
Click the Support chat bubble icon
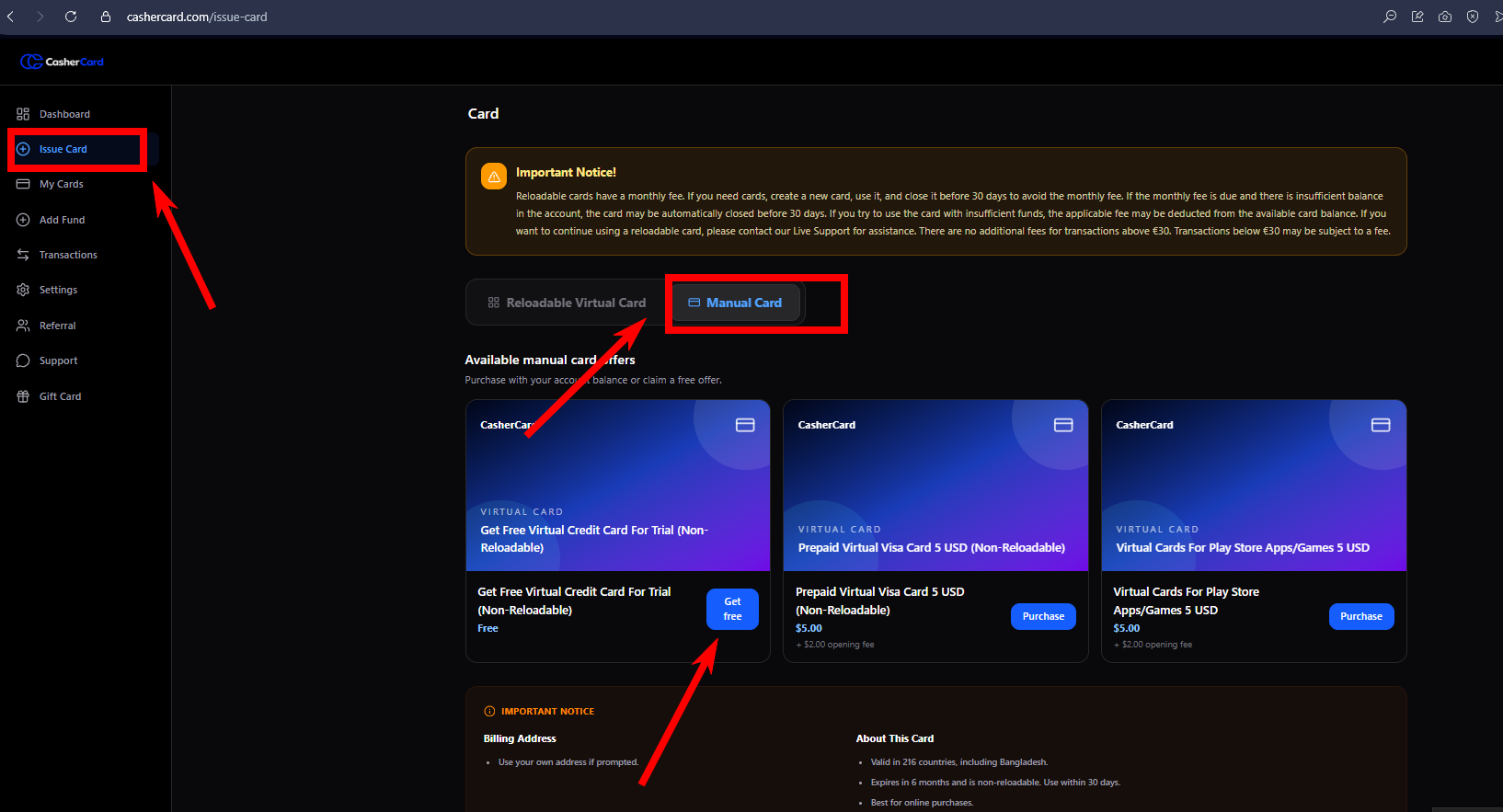pos(23,360)
